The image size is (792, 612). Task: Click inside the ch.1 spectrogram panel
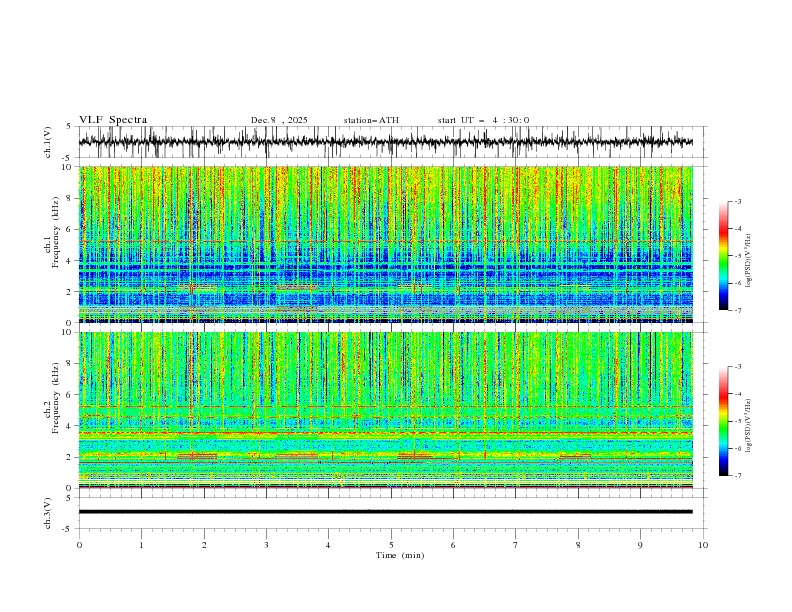coord(385,244)
